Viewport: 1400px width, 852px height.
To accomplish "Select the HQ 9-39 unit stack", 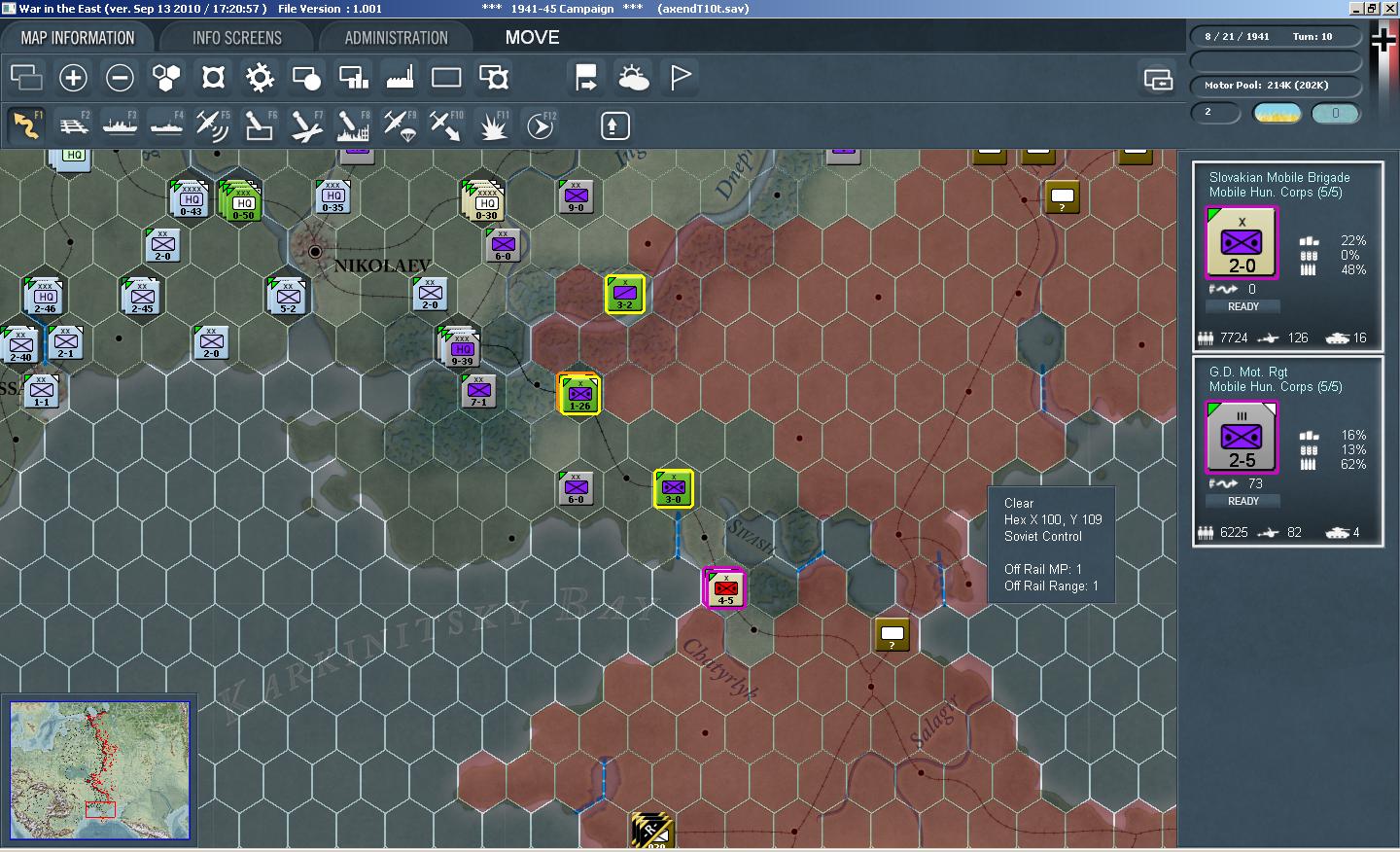I will tap(461, 348).
